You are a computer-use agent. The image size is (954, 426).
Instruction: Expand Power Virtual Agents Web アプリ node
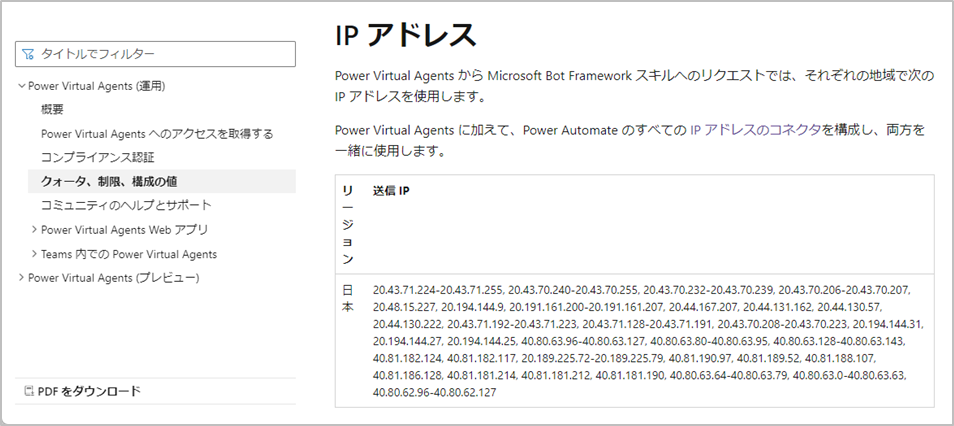pyautogui.click(x=34, y=230)
